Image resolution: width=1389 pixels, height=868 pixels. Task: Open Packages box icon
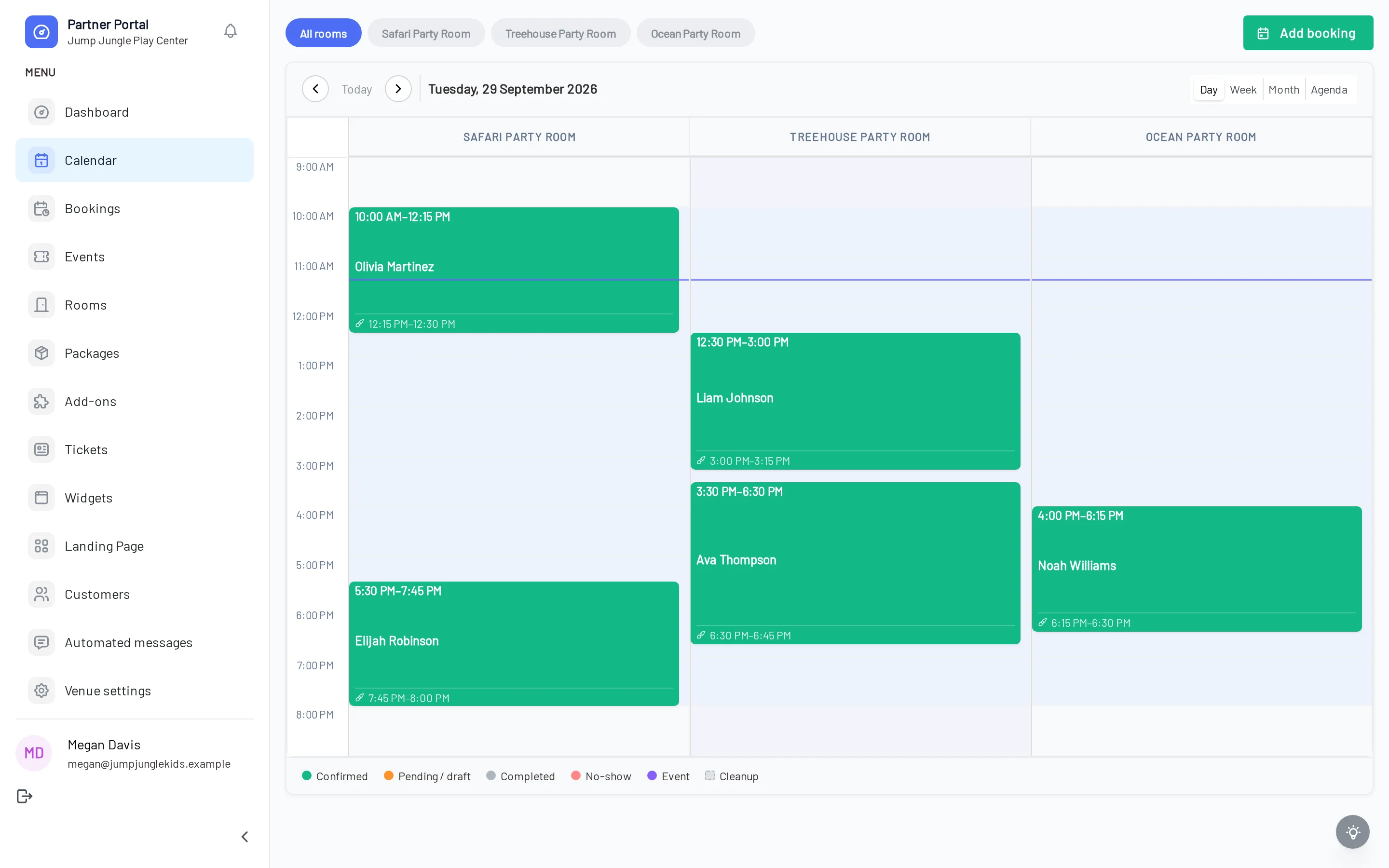[41, 353]
